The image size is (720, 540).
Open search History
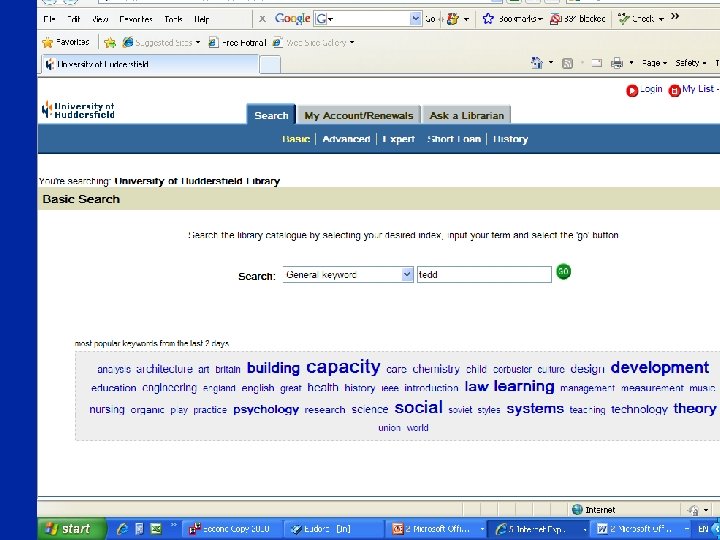tap(510, 139)
